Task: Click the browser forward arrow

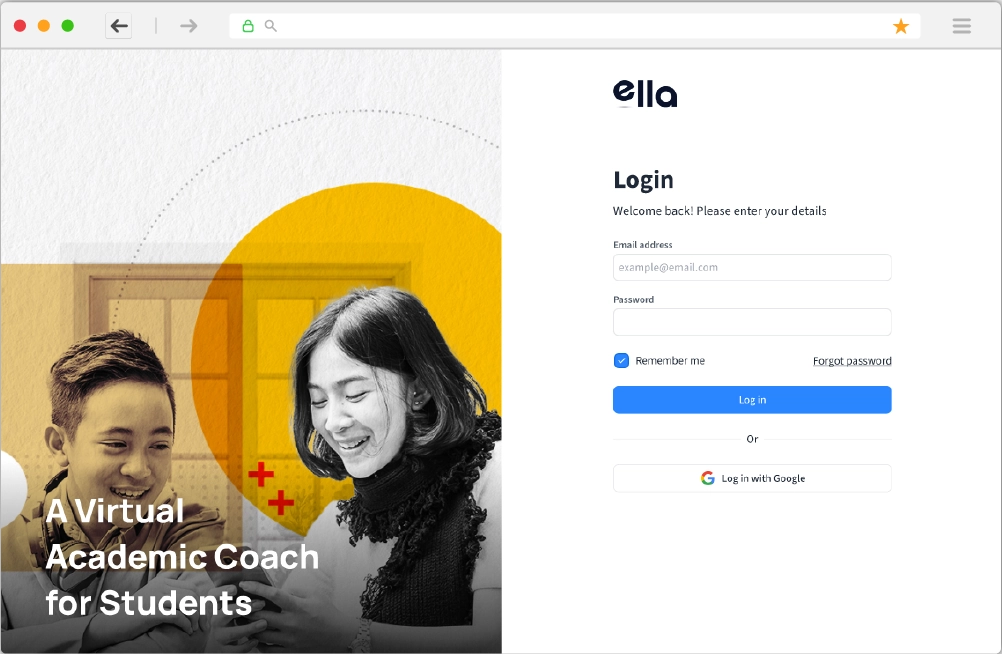Action: [x=189, y=26]
